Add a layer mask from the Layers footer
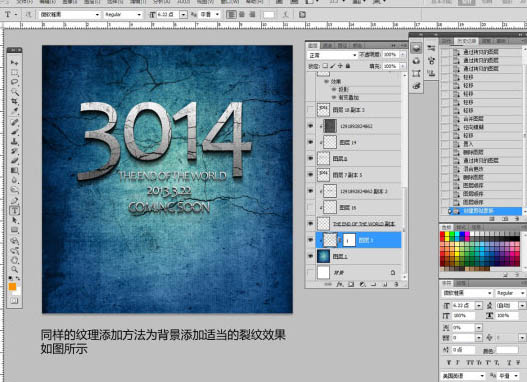 point(351,284)
